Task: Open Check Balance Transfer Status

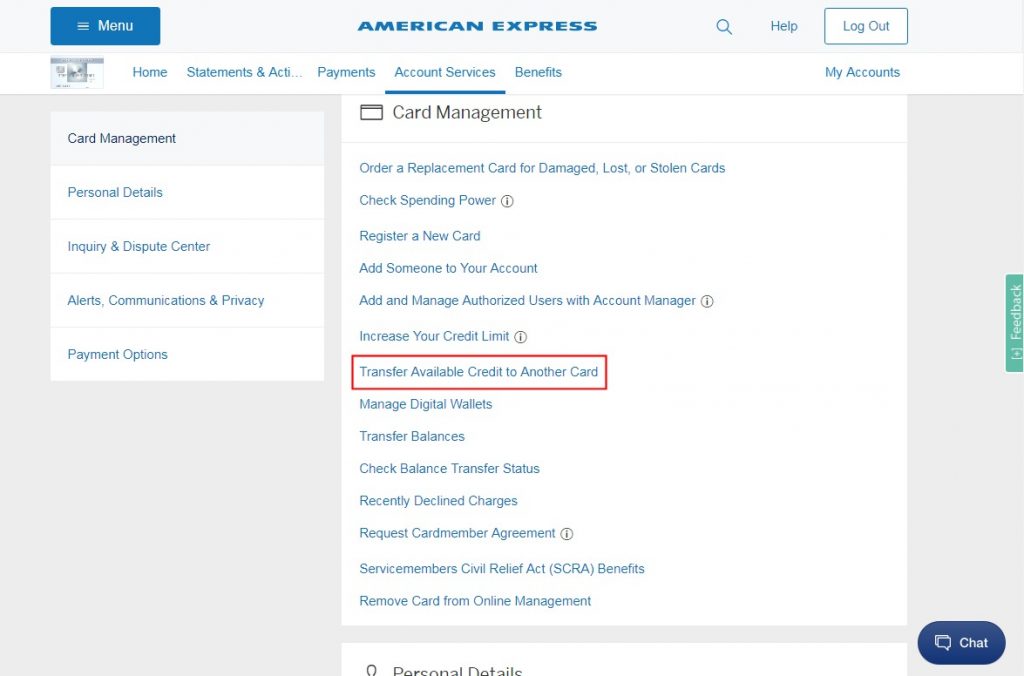Action: (x=449, y=468)
